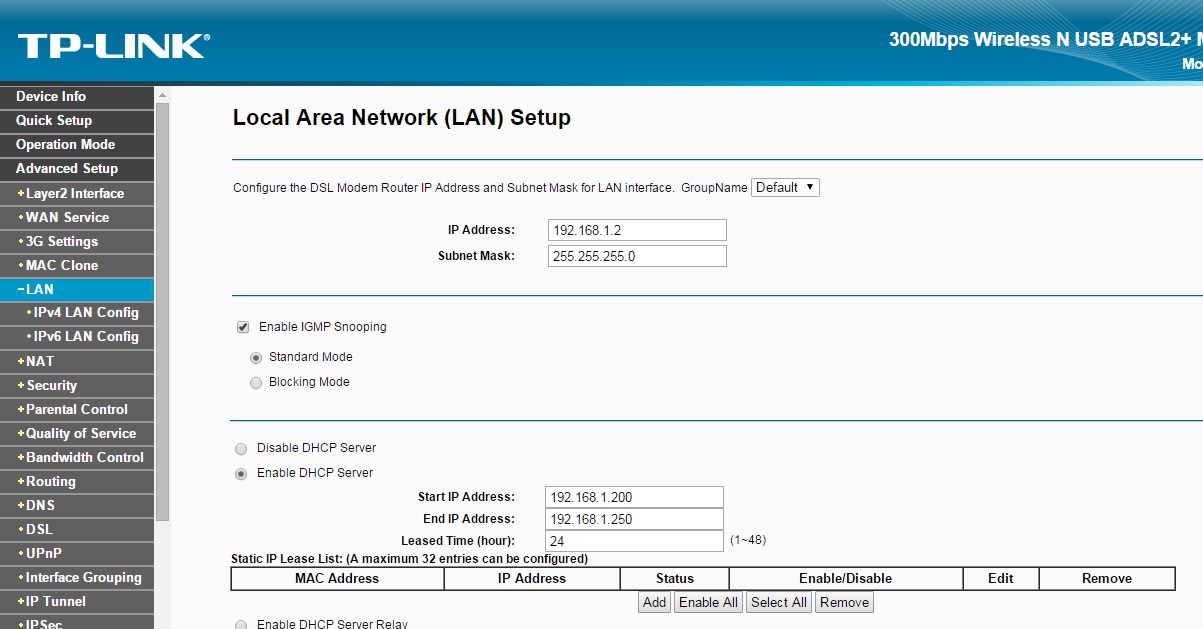Expand Routing section
The height and width of the screenshot is (629, 1203).
coord(77,482)
